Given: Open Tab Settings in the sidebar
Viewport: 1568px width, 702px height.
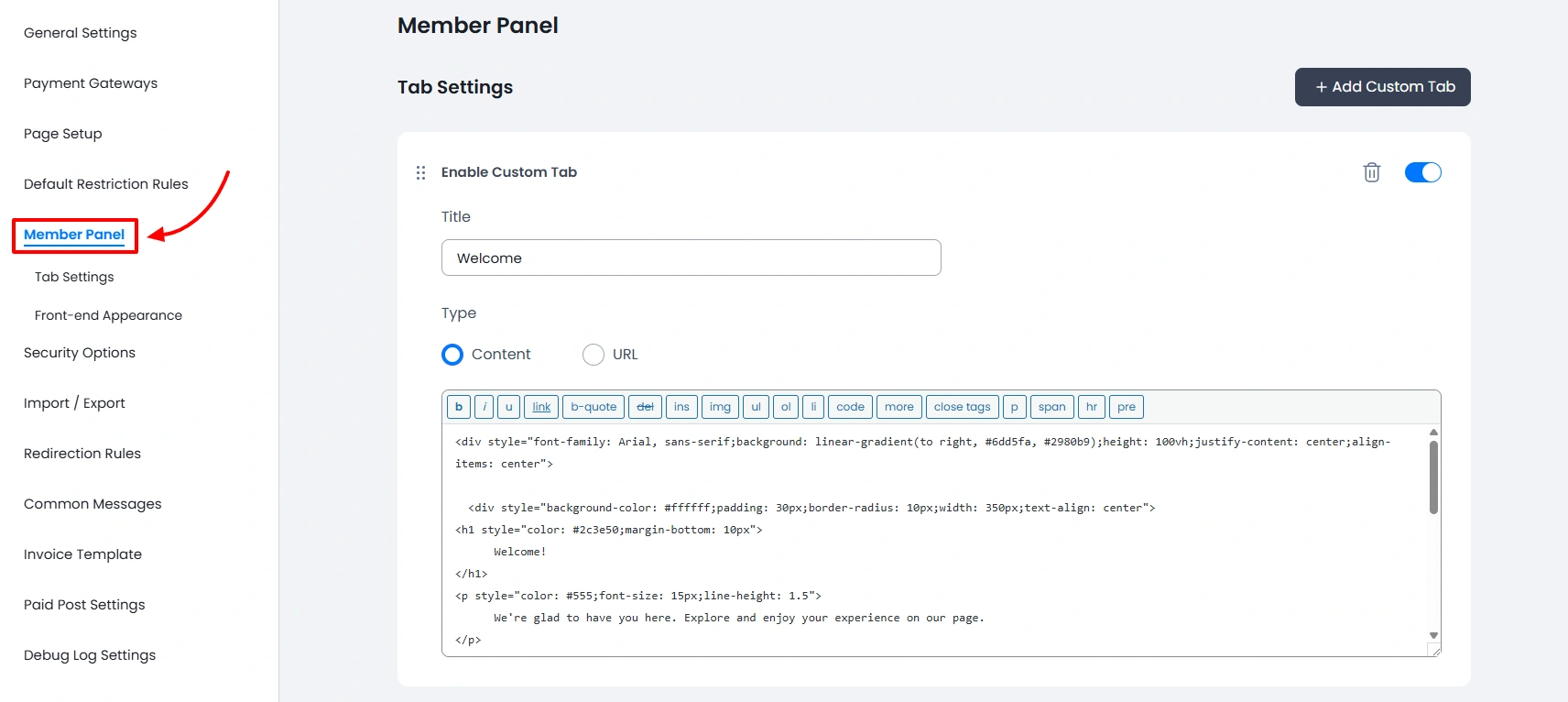Looking at the screenshot, I should [73, 276].
